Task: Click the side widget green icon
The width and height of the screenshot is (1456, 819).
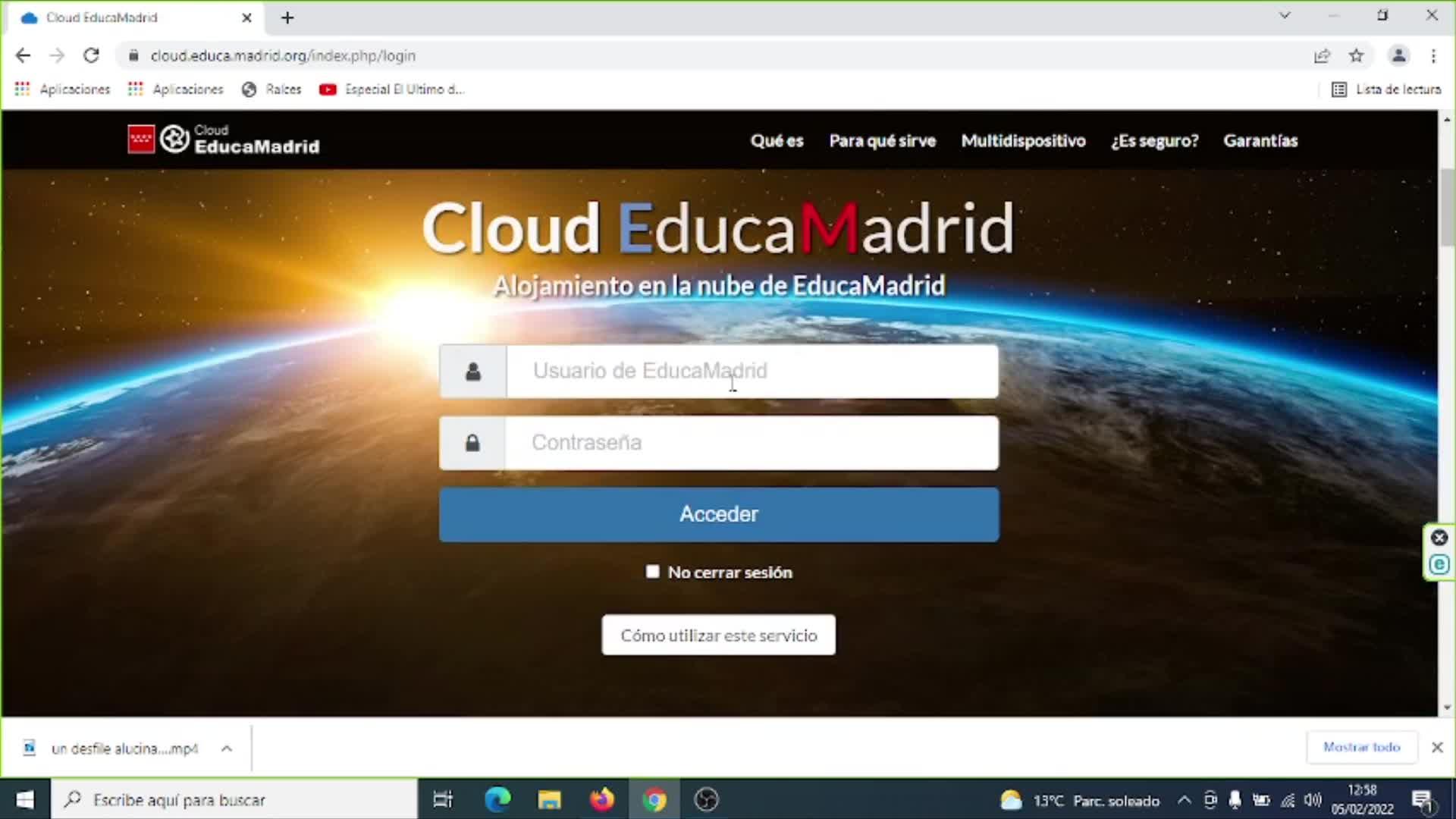Action: tap(1439, 564)
